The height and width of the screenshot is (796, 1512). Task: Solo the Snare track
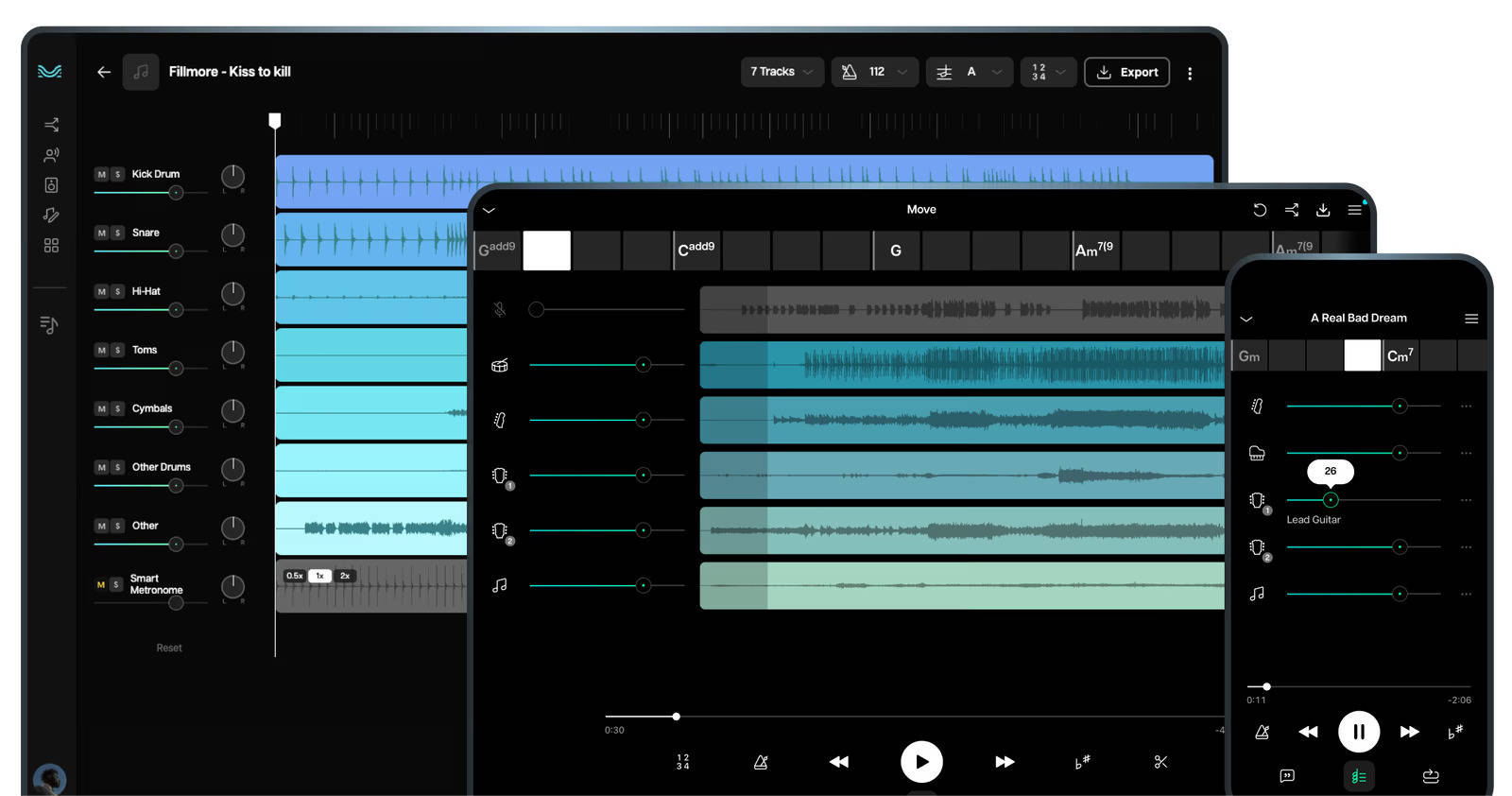tap(117, 234)
